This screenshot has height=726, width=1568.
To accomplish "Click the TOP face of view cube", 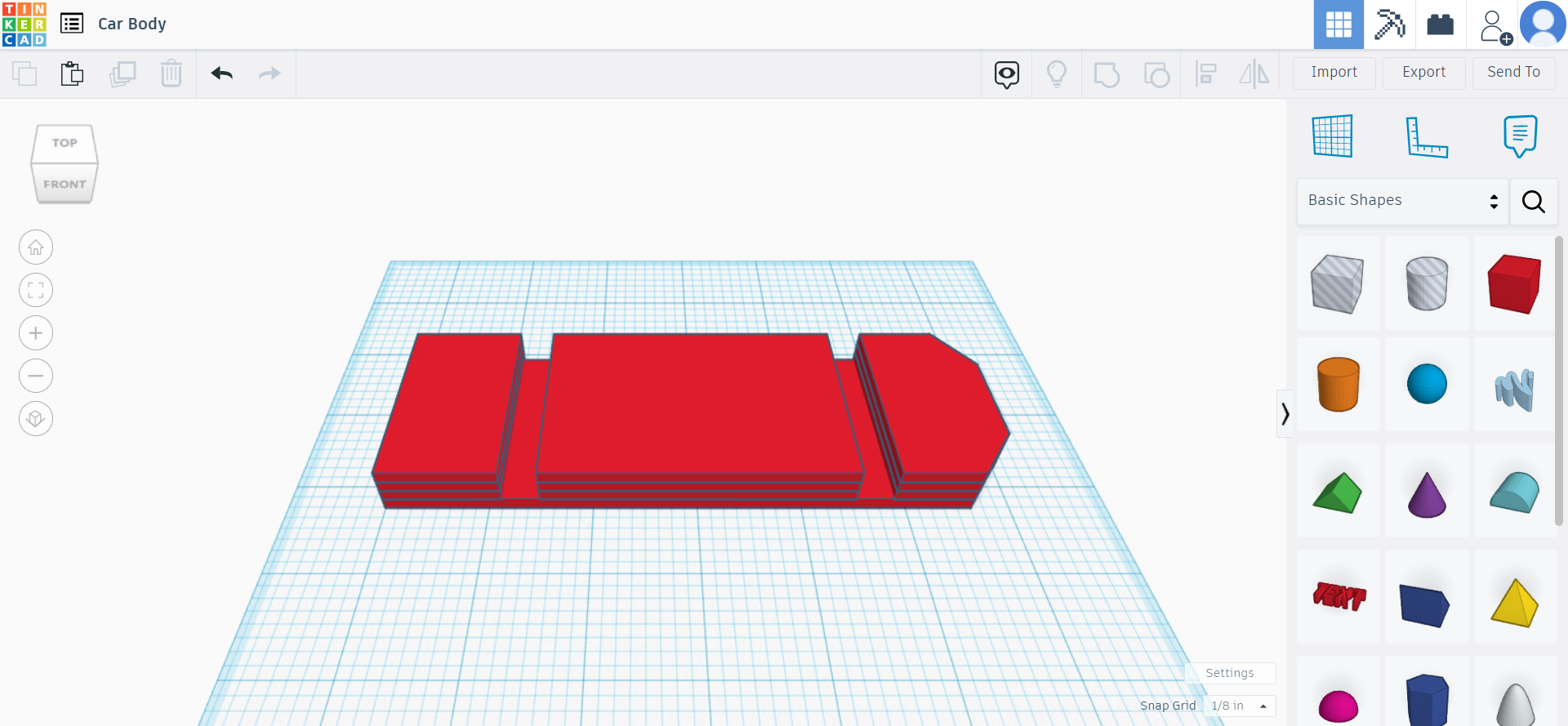I will point(65,143).
